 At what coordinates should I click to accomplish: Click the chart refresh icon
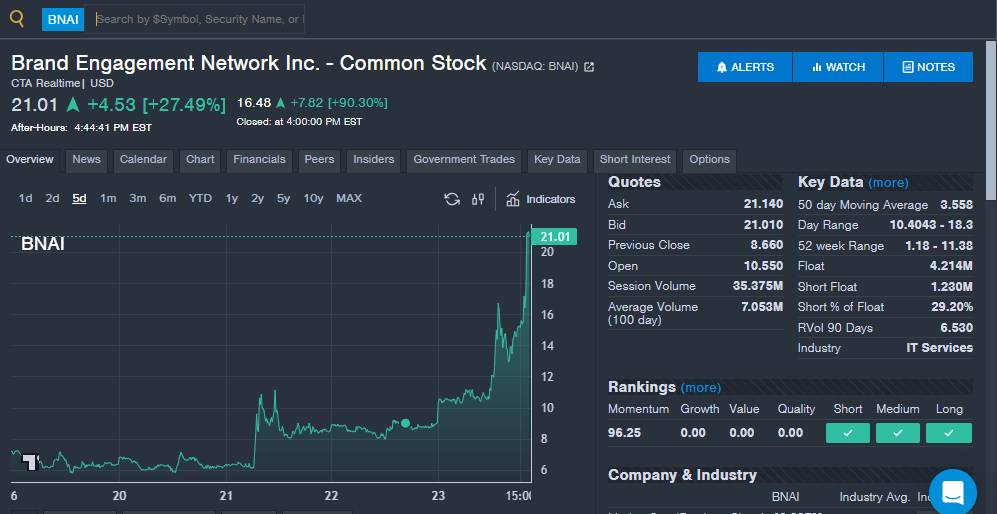click(452, 199)
